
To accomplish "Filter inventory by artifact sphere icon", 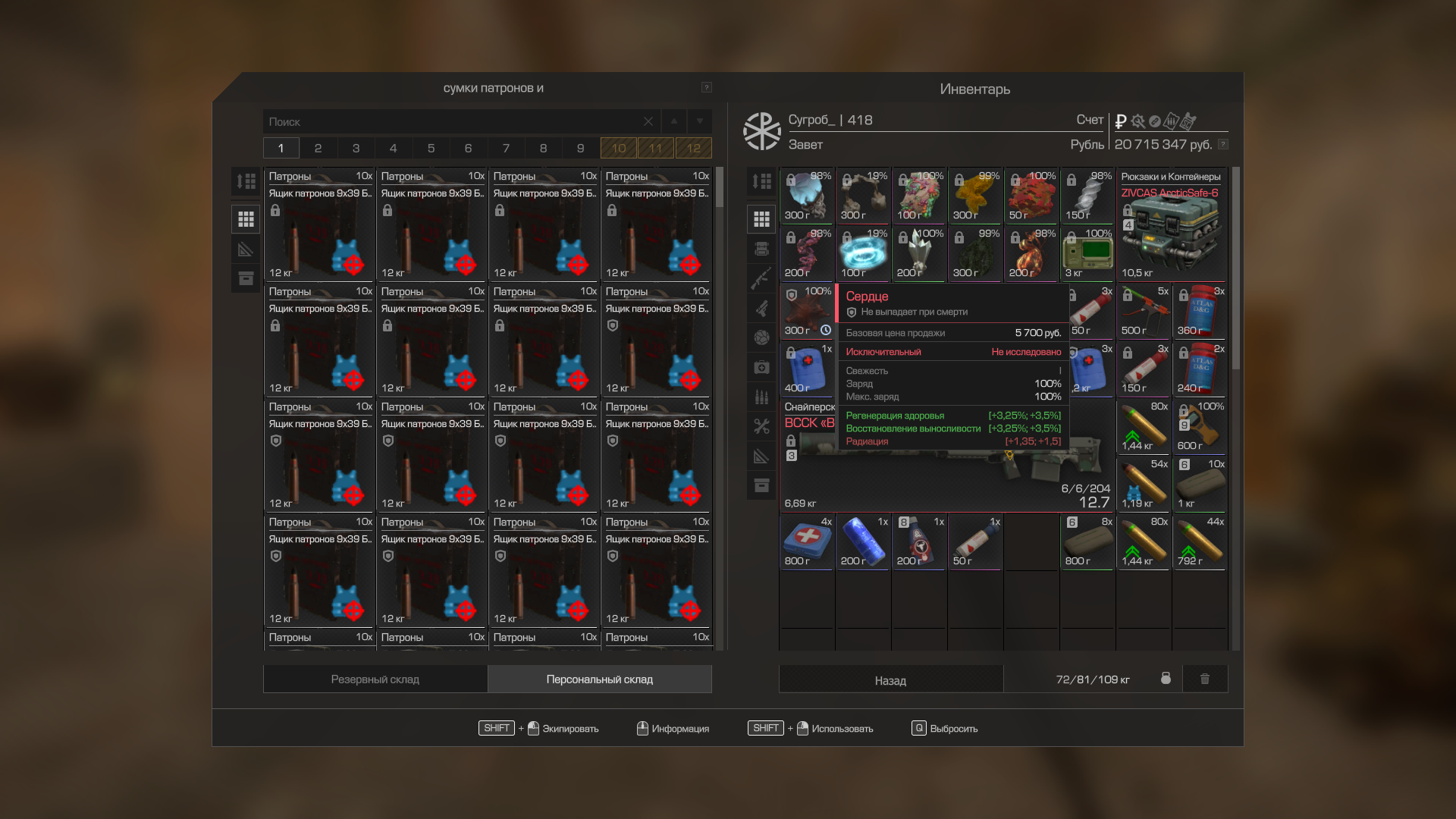I will tap(761, 337).
